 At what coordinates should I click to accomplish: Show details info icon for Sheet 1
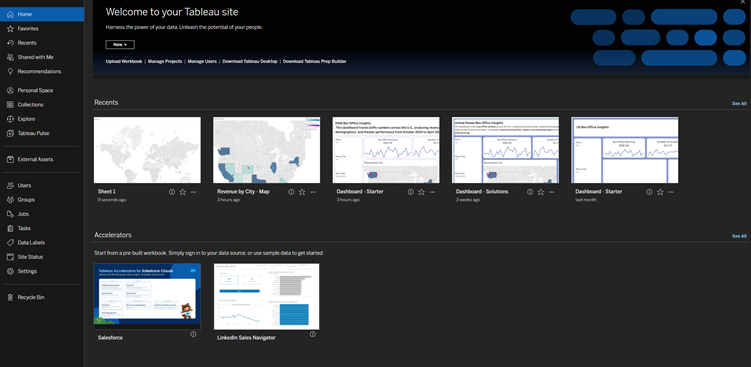[x=171, y=192]
